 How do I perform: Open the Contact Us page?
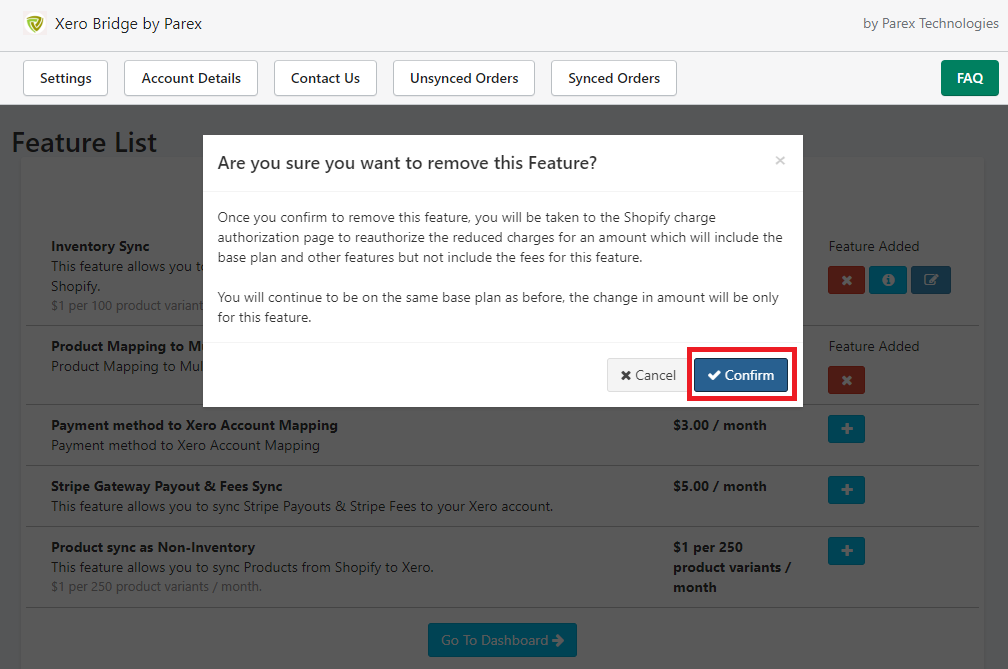[325, 78]
